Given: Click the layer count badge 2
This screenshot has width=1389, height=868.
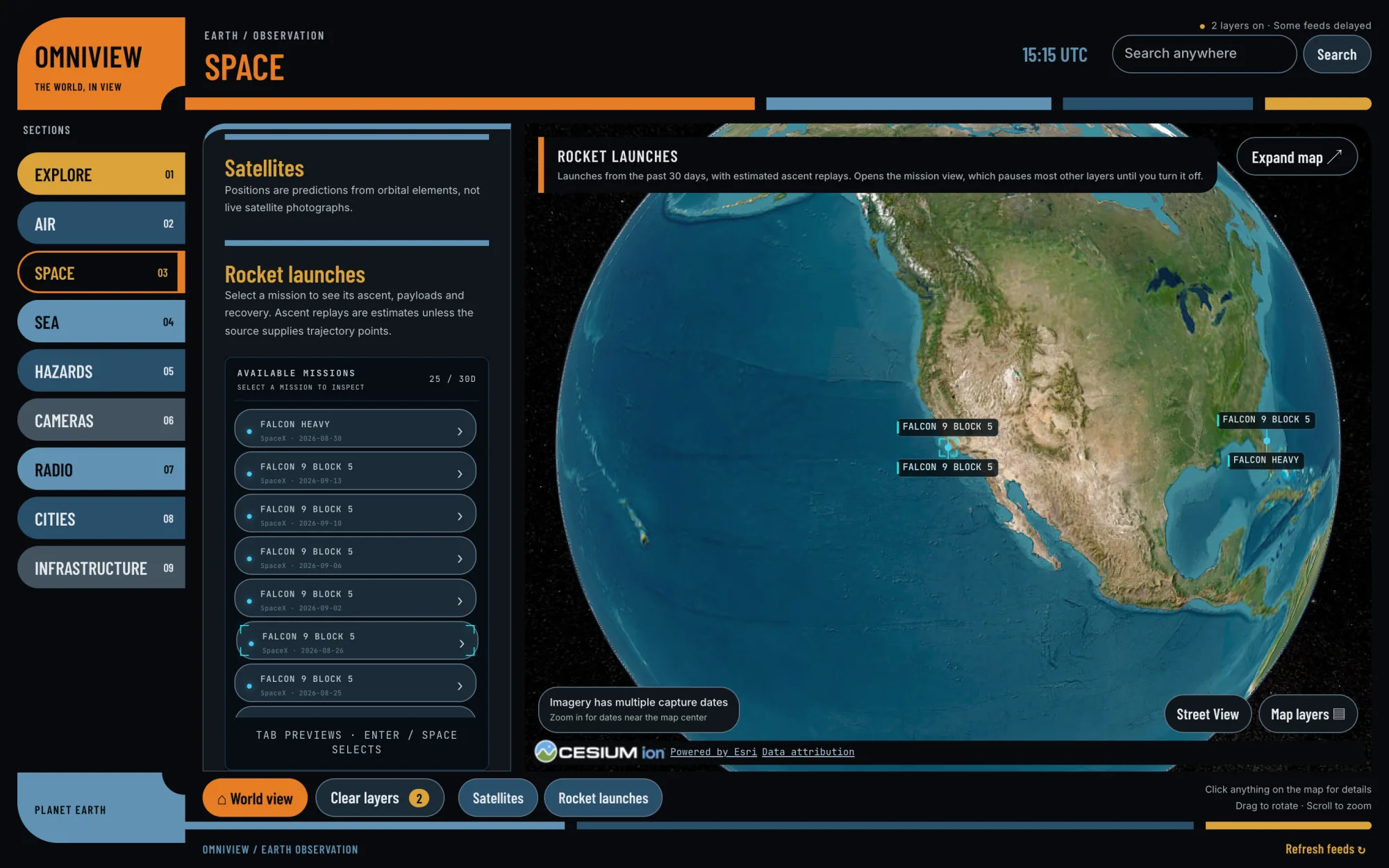Looking at the screenshot, I should click(x=419, y=799).
